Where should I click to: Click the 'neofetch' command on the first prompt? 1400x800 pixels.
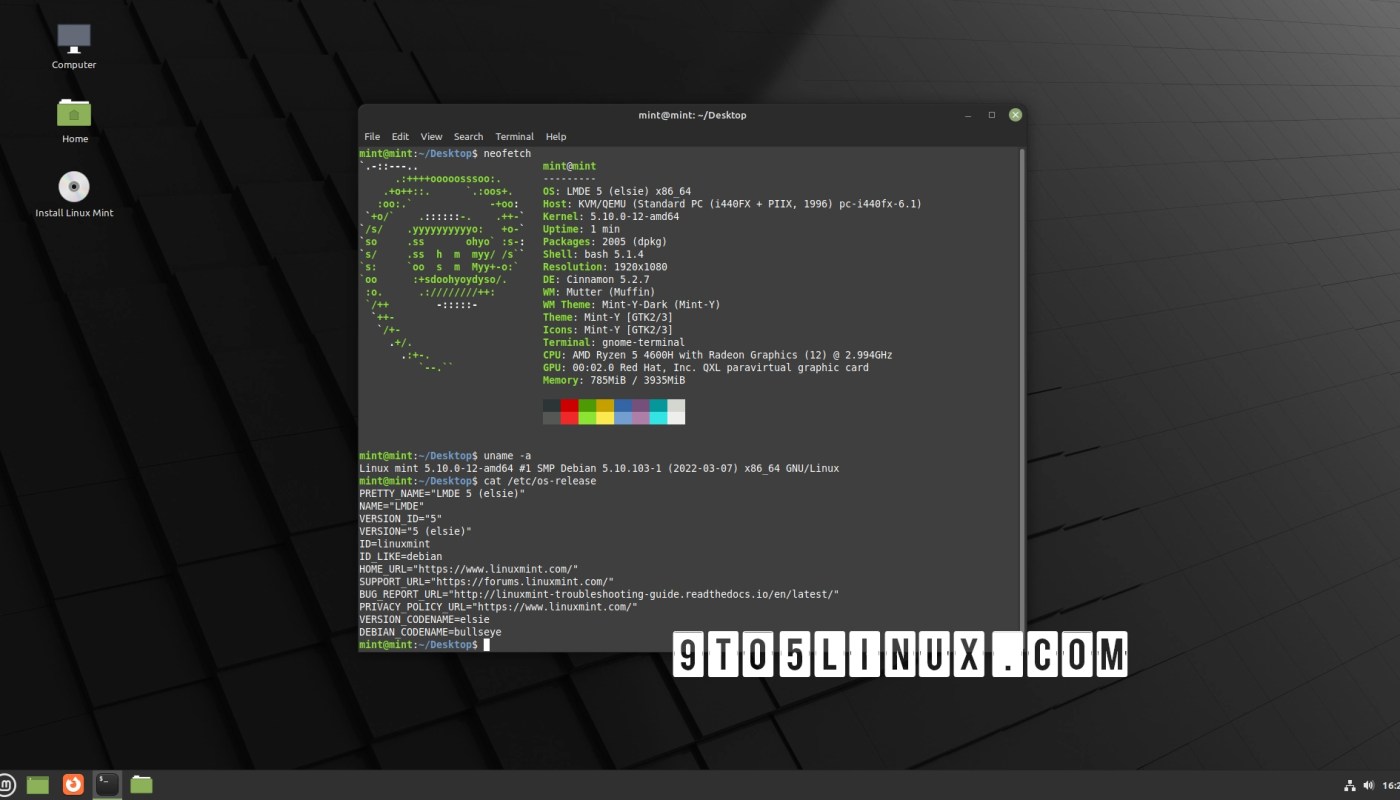click(507, 153)
